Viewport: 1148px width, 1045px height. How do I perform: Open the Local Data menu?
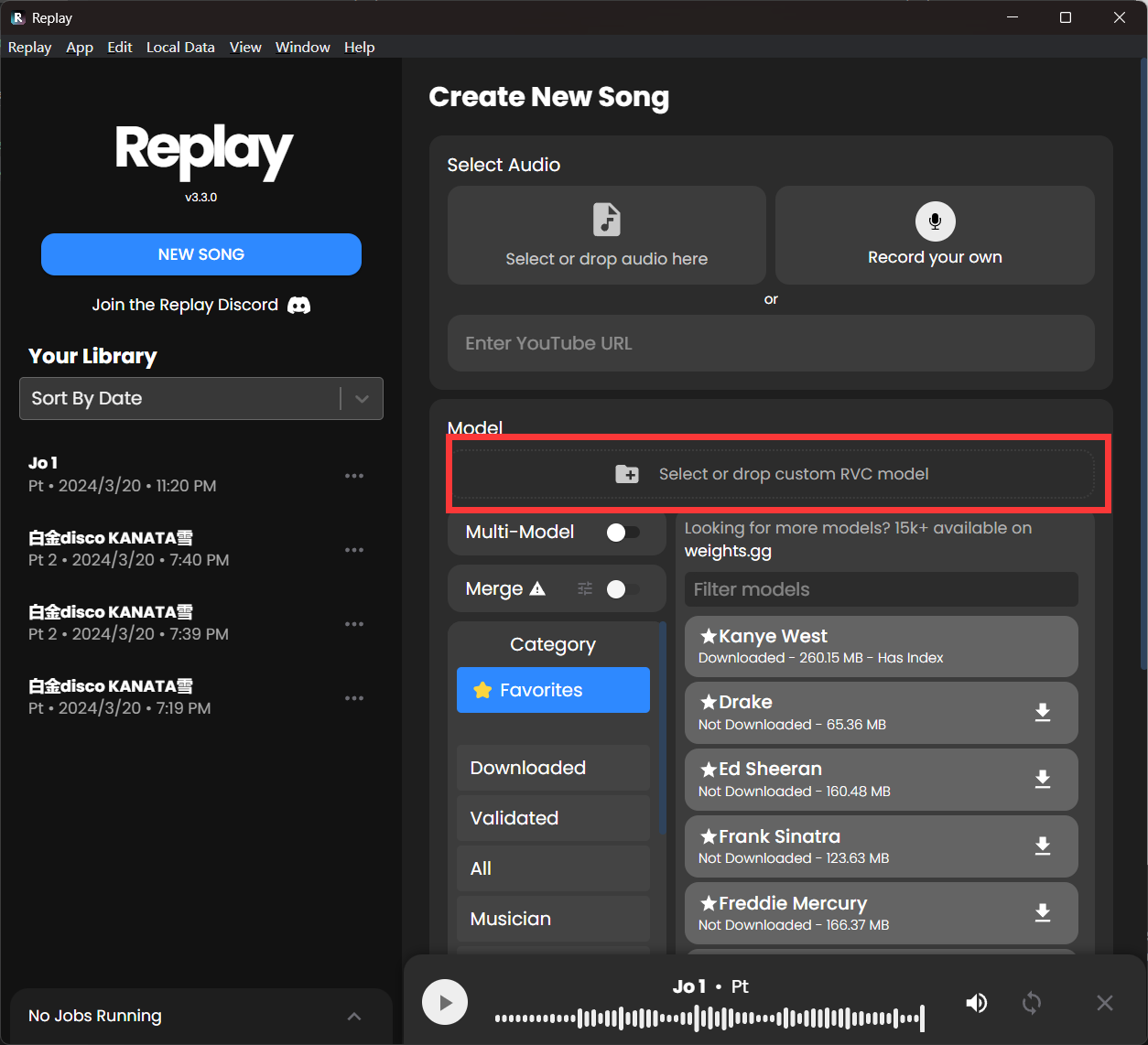(180, 47)
